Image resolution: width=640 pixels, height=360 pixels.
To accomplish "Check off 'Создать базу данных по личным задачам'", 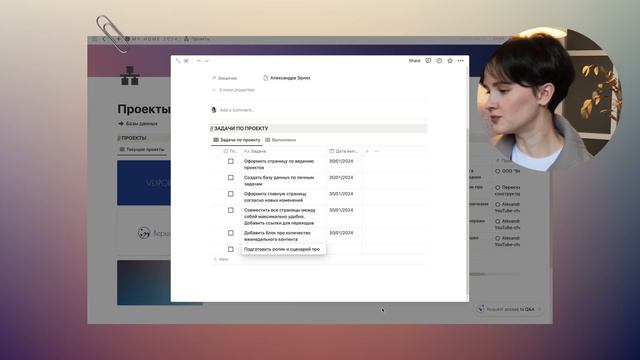I will pyautogui.click(x=231, y=178).
